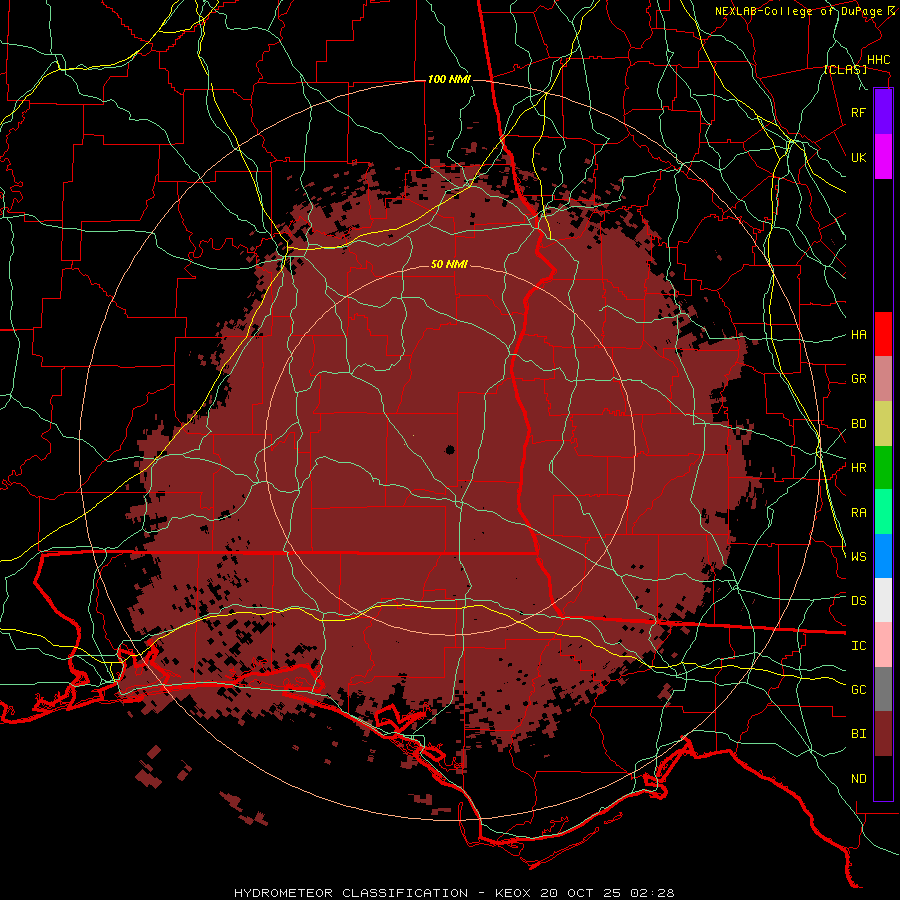Select the dusty pink GR legend swatch
The width and height of the screenshot is (900, 900).
(883, 379)
